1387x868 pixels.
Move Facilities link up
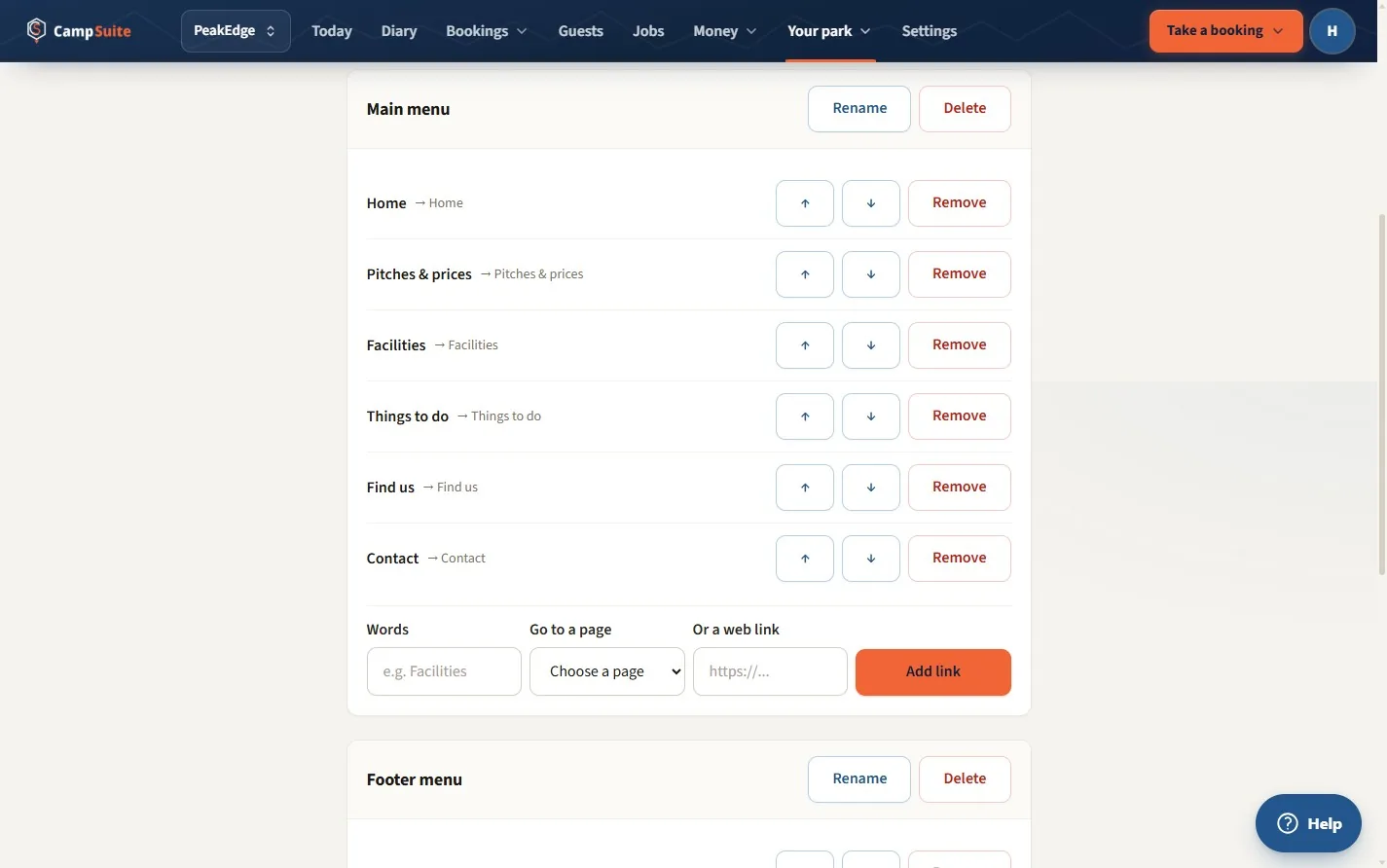pyautogui.click(x=805, y=345)
